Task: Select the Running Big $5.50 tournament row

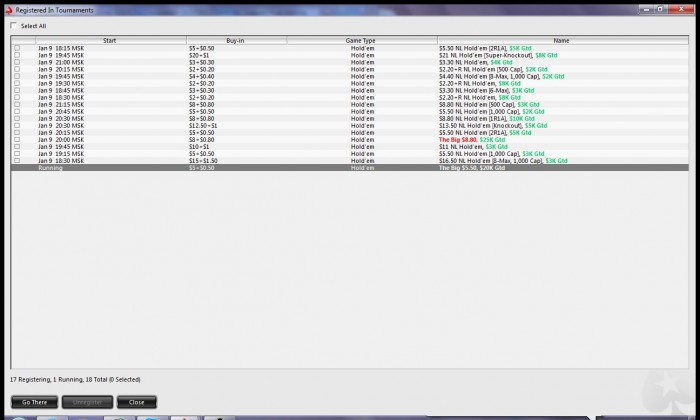Action: pyautogui.click(x=350, y=168)
